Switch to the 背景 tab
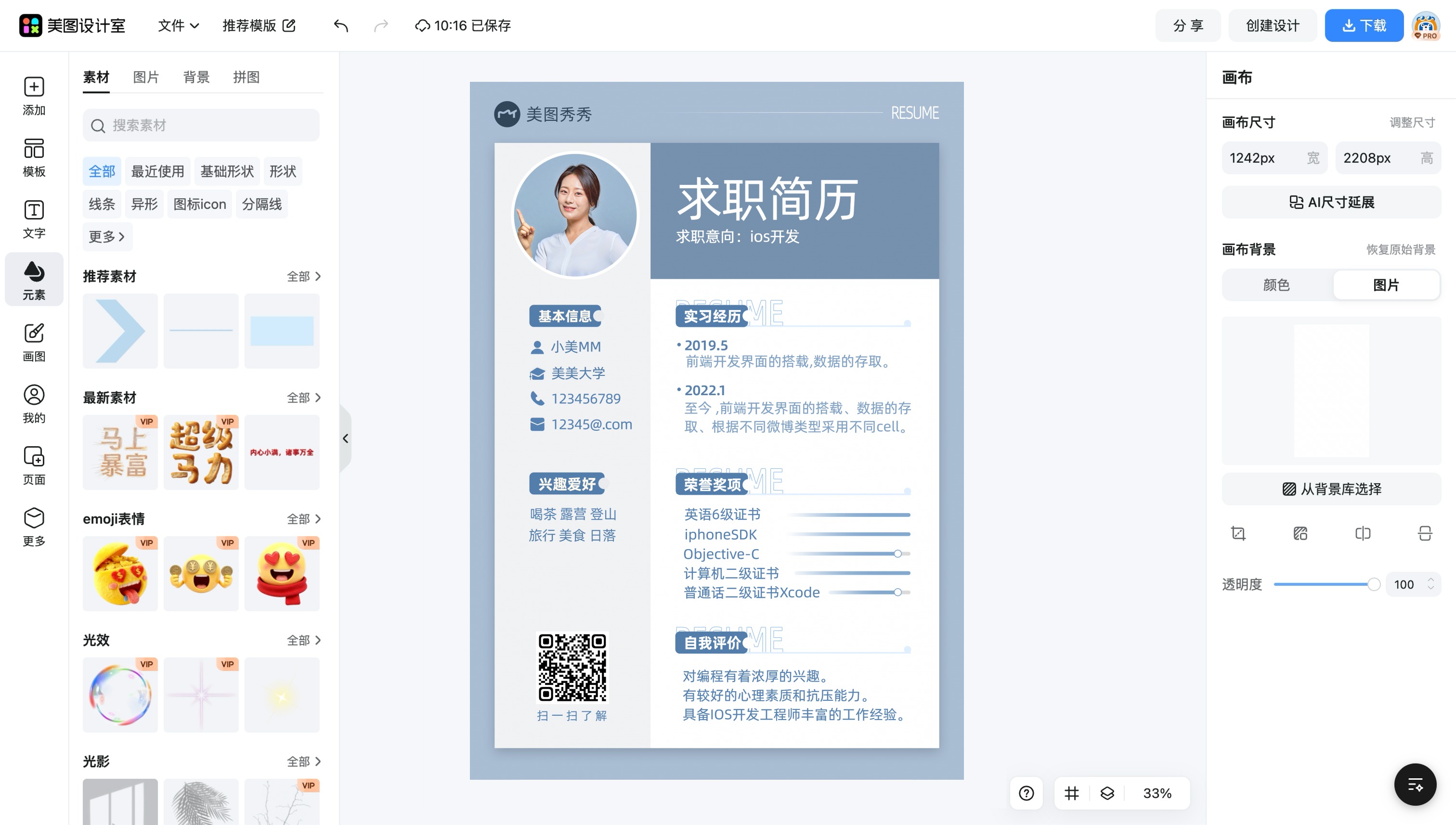Image resolution: width=1456 pixels, height=825 pixels. point(196,77)
